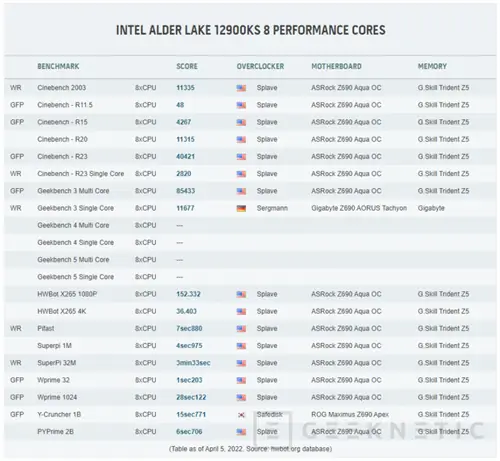
Task: Click Splave in the SuperPi 32M row
Action: click(267, 363)
